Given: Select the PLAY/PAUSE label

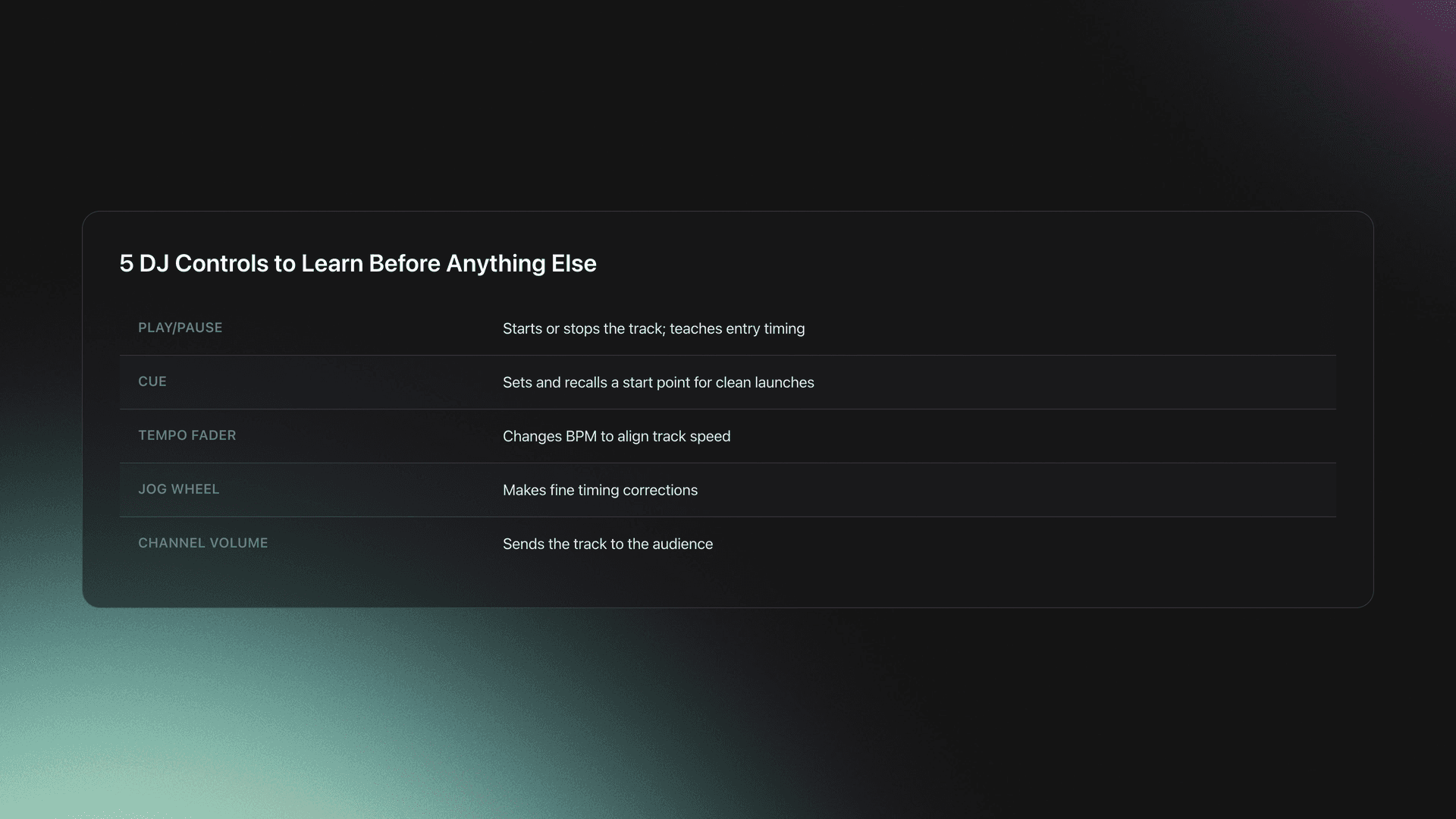Looking at the screenshot, I should 180,328.
